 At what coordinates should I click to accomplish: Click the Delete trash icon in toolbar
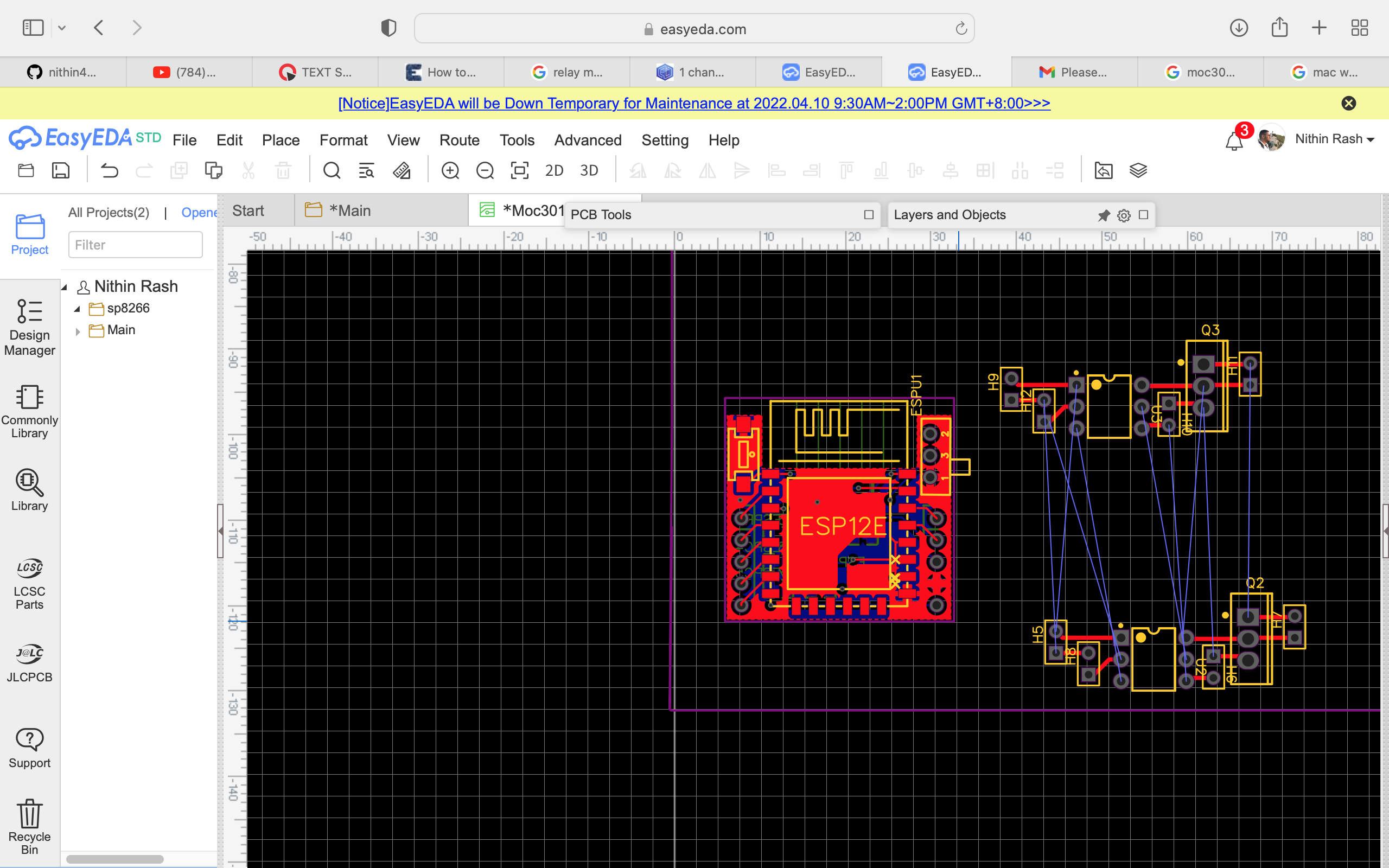tap(283, 170)
